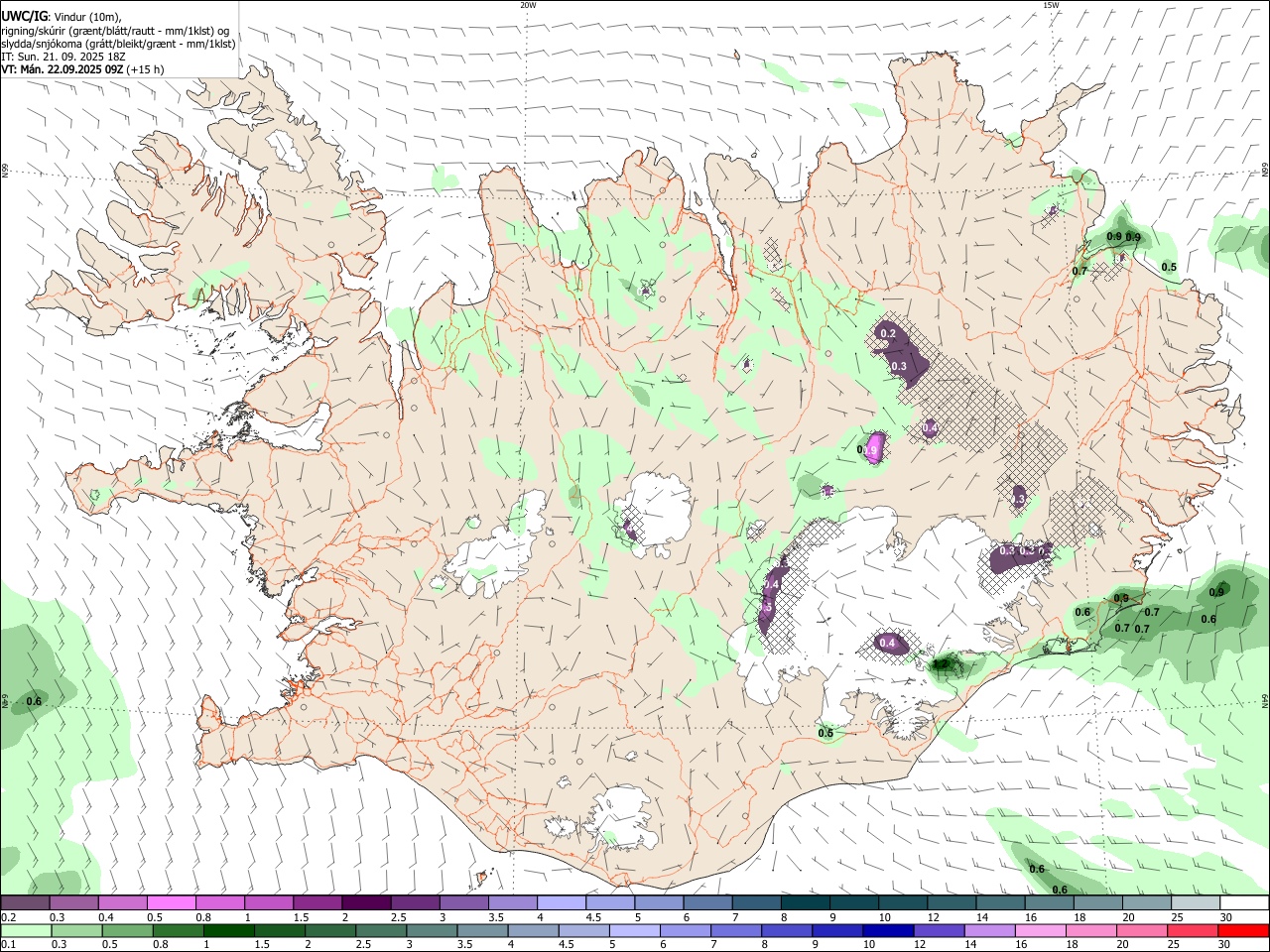Click the '0.6' rain value west of Iceland
Screen dimensions: 1270x952
tap(34, 701)
